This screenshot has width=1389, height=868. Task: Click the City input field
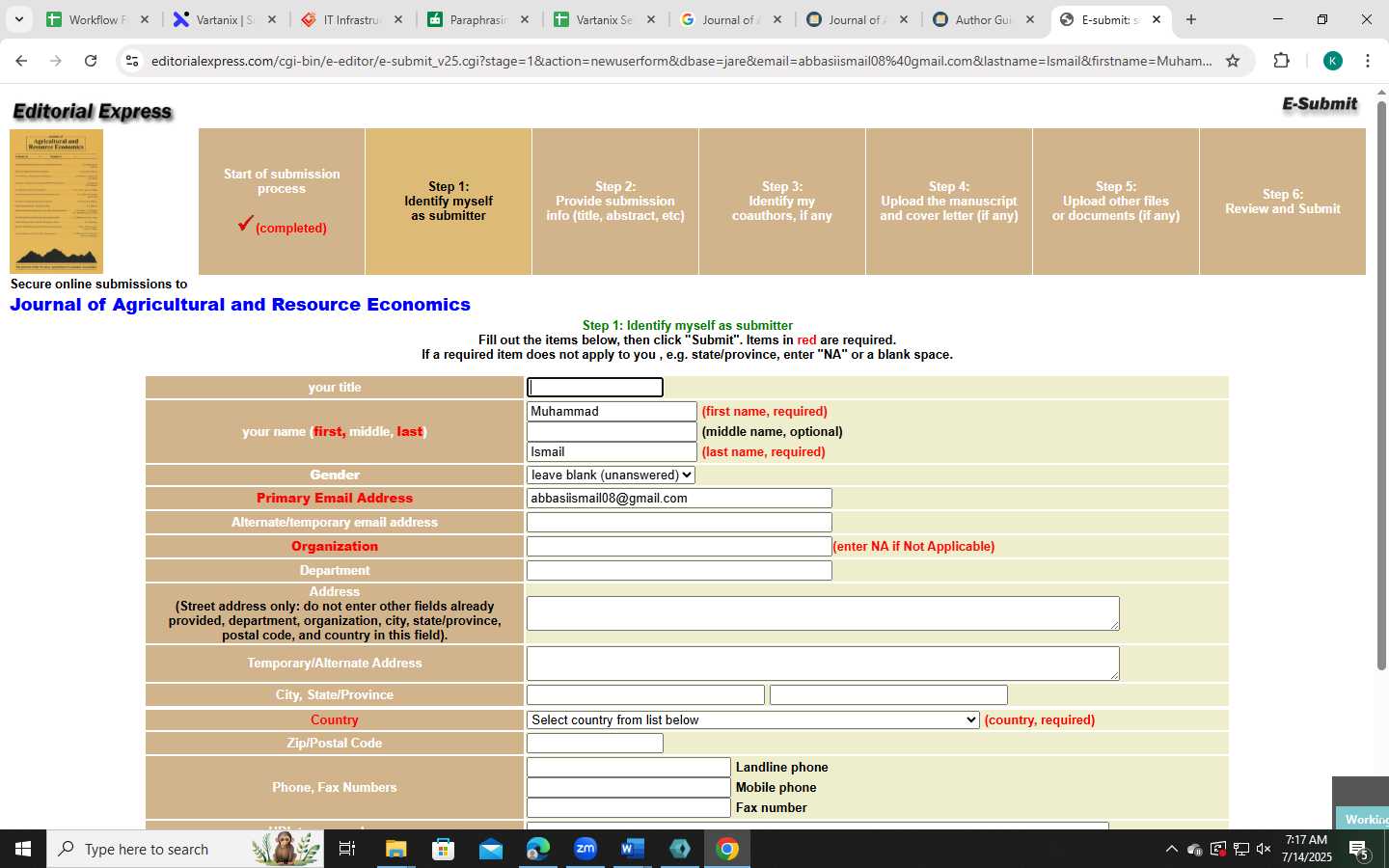pos(645,694)
